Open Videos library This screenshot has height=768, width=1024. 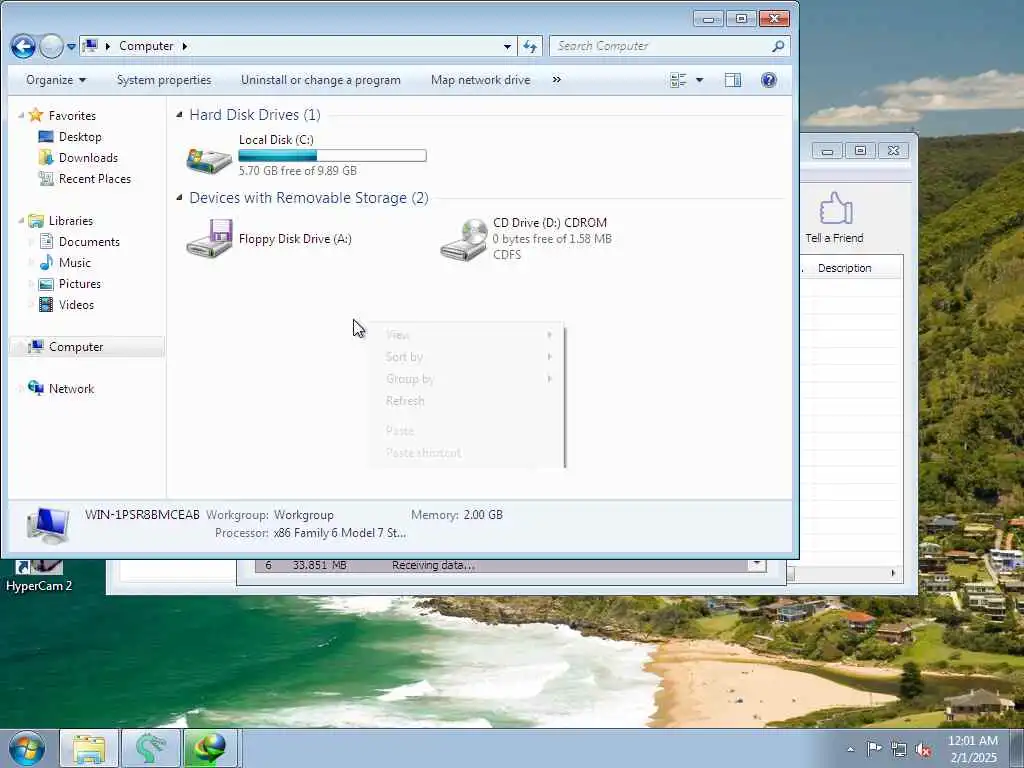(x=76, y=304)
